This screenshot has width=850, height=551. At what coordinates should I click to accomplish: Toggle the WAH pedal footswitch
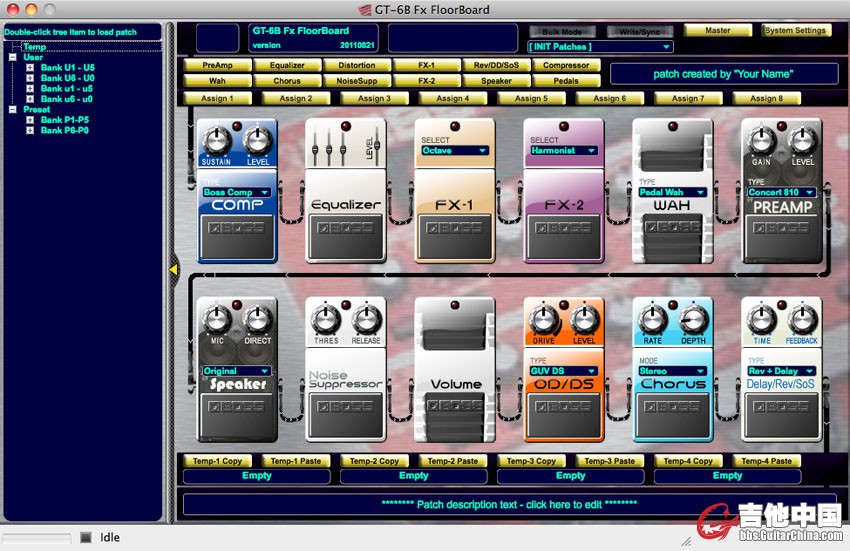(672, 237)
